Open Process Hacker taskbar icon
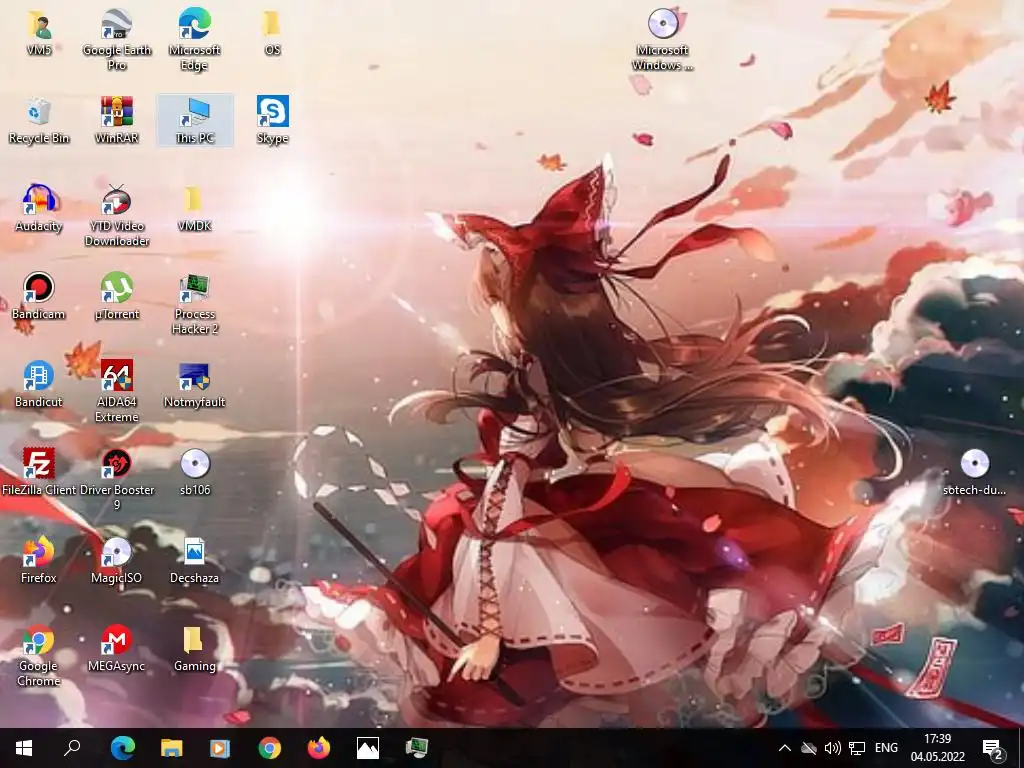 tap(417, 748)
